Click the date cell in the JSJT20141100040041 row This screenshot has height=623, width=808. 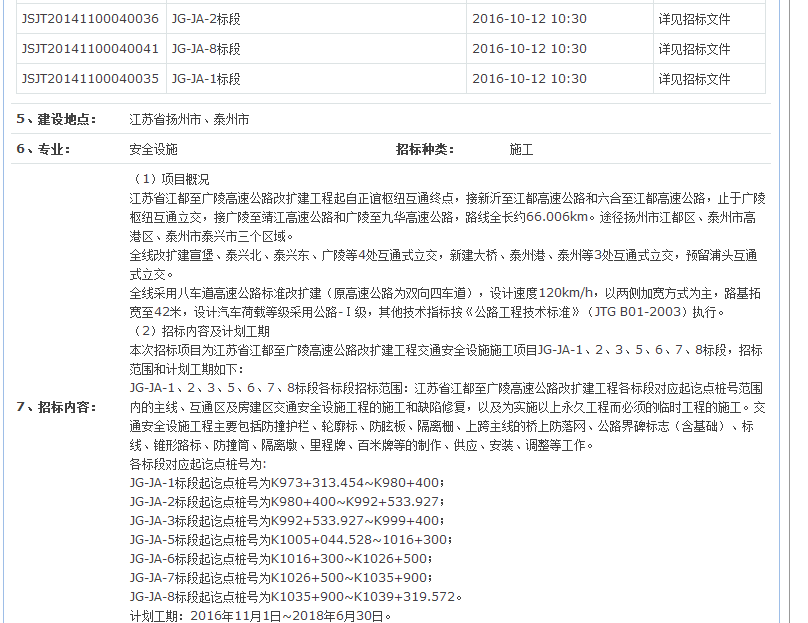click(529, 49)
